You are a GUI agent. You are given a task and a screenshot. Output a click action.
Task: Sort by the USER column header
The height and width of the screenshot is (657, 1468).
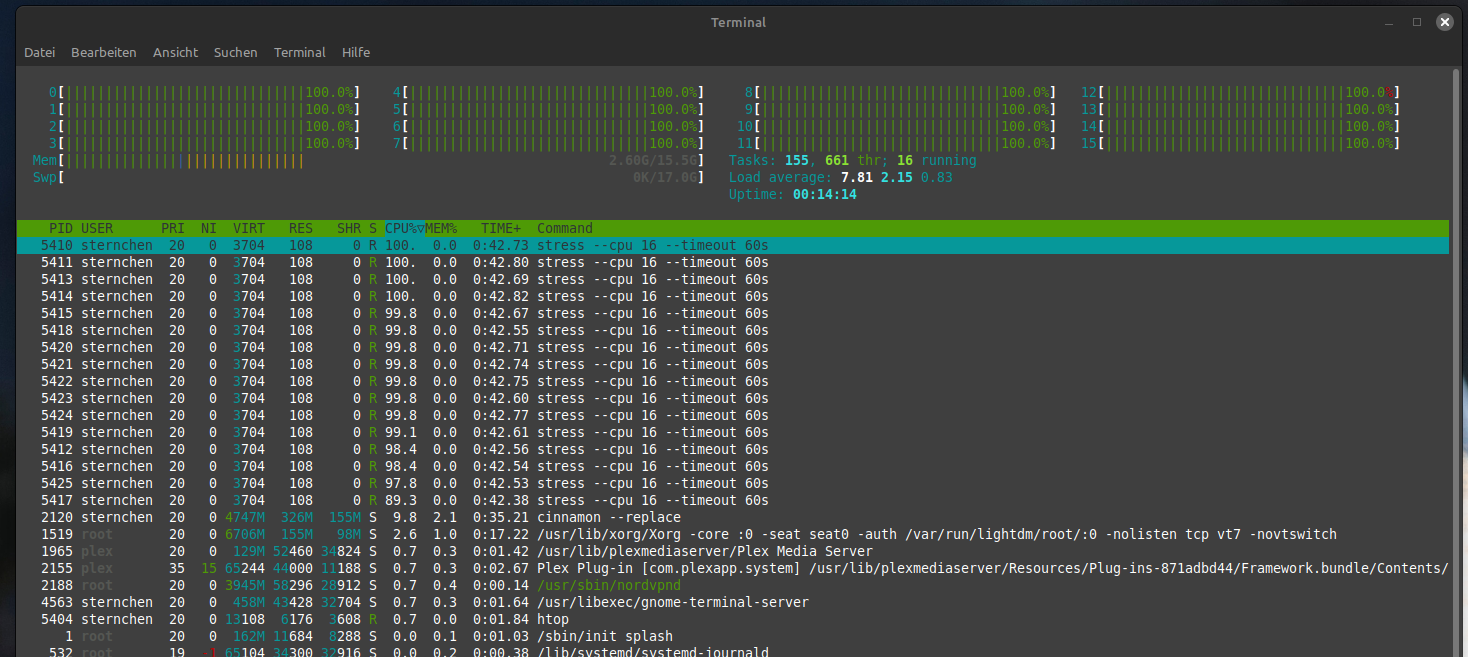pos(97,228)
